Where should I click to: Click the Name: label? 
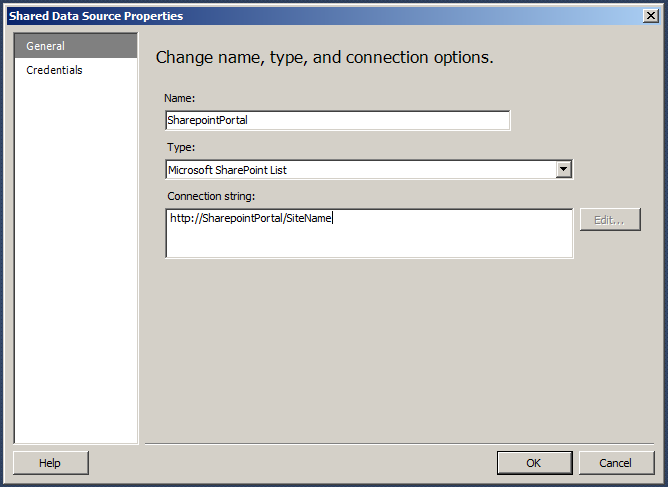coord(179,98)
